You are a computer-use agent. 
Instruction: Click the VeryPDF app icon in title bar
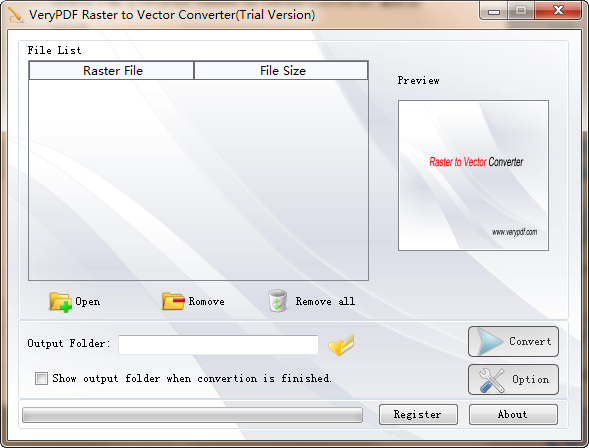(15, 15)
